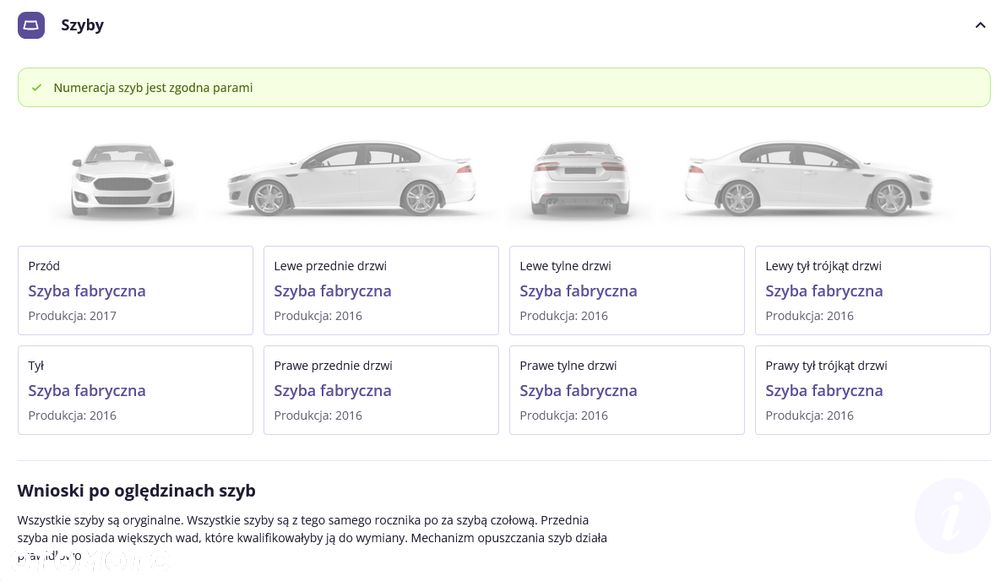Image resolution: width=1000 pixels, height=581 pixels.
Task: Open the Lewy tył trójkąt drzwi card
Action: point(873,290)
